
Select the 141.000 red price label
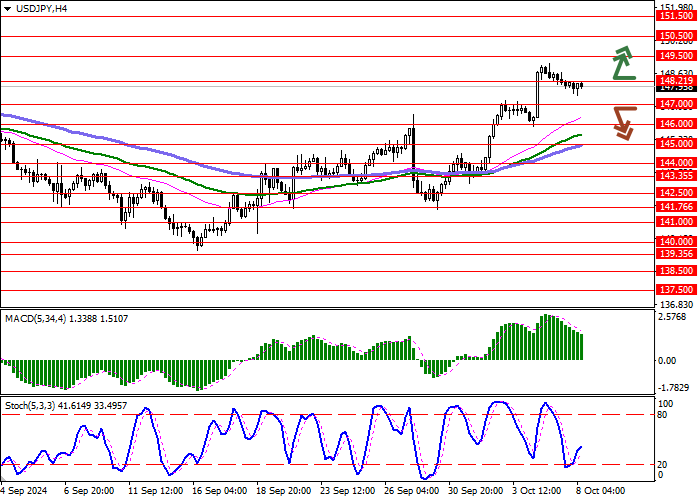(676, 222)
